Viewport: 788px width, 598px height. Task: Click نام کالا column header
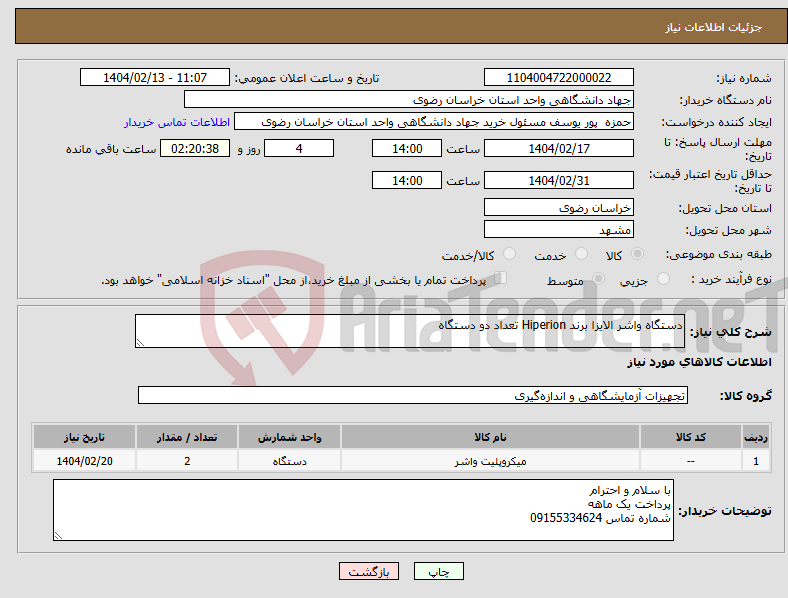[490, 437]
